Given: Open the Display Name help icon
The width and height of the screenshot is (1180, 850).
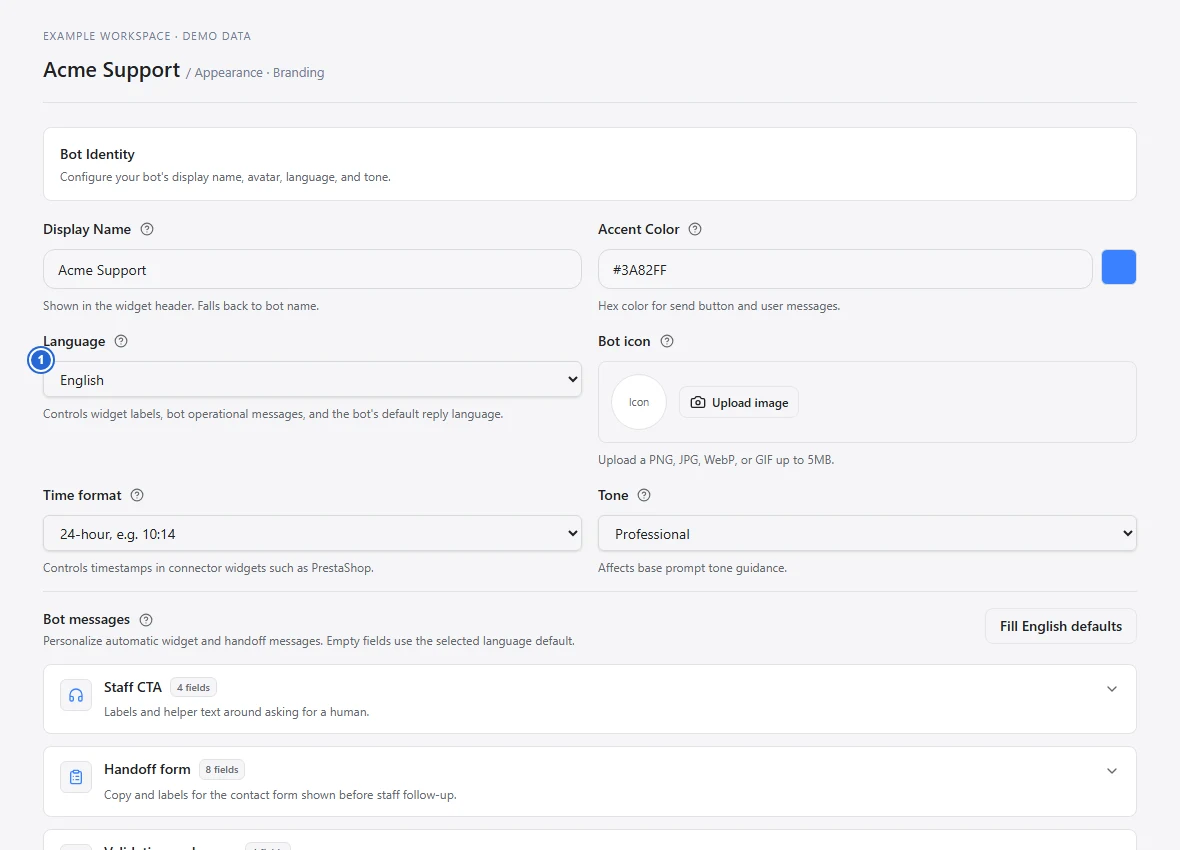Looking at the screenshot, I should 147,230.
